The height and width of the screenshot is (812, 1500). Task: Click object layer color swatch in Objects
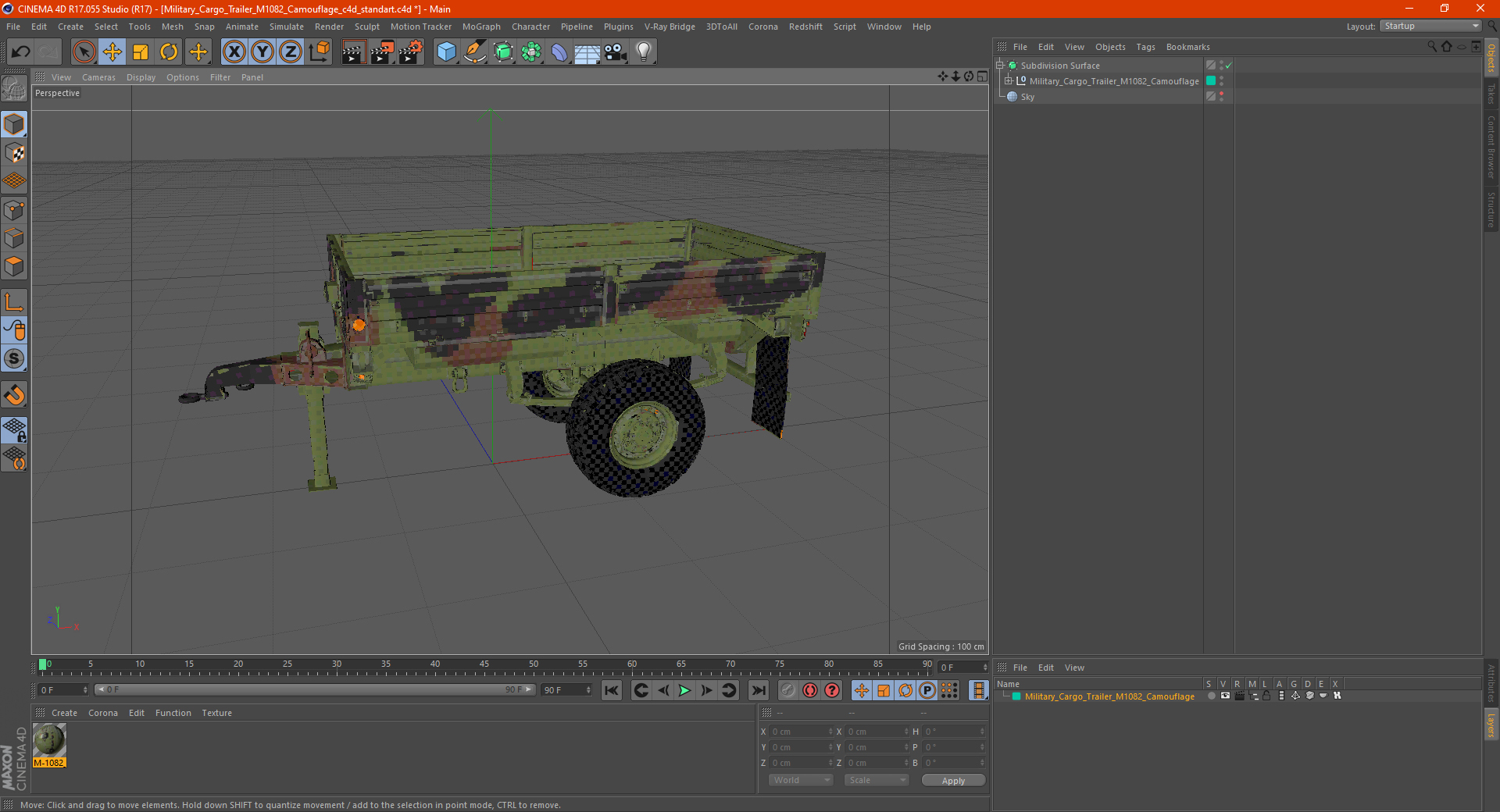(1211, 81)
